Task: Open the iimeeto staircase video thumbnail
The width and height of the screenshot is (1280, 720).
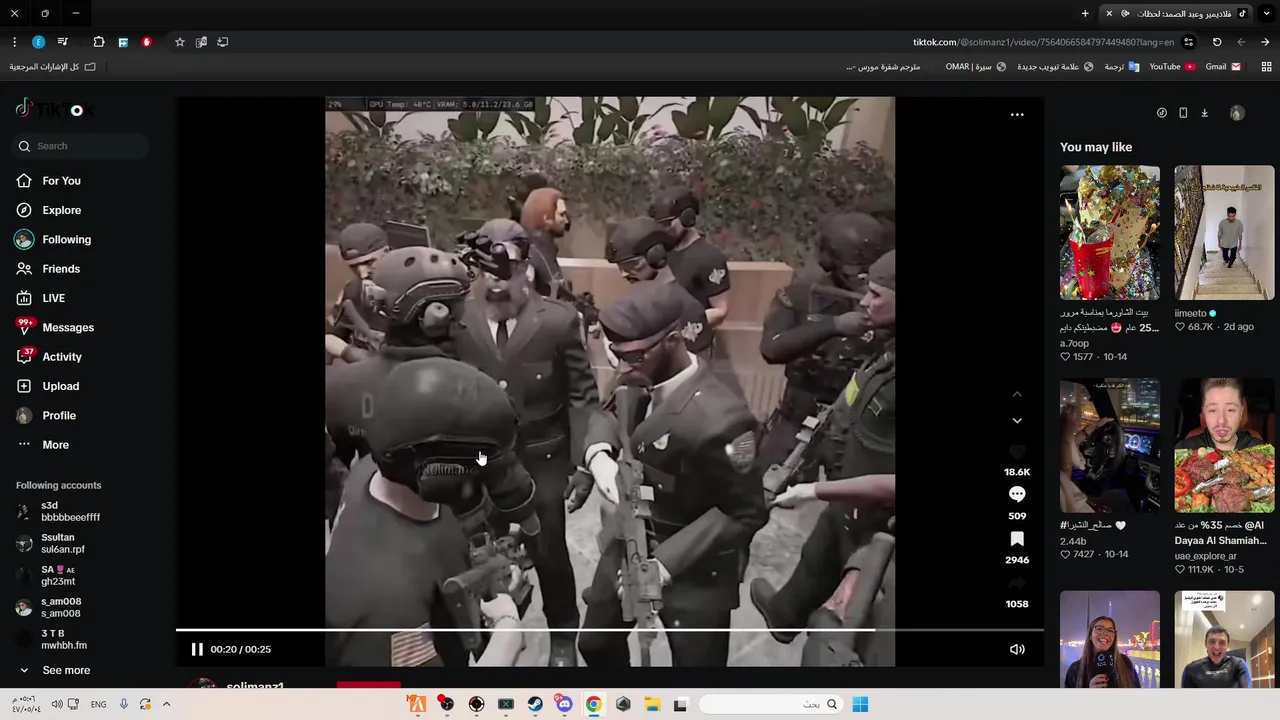Action: coord(1224,233)
